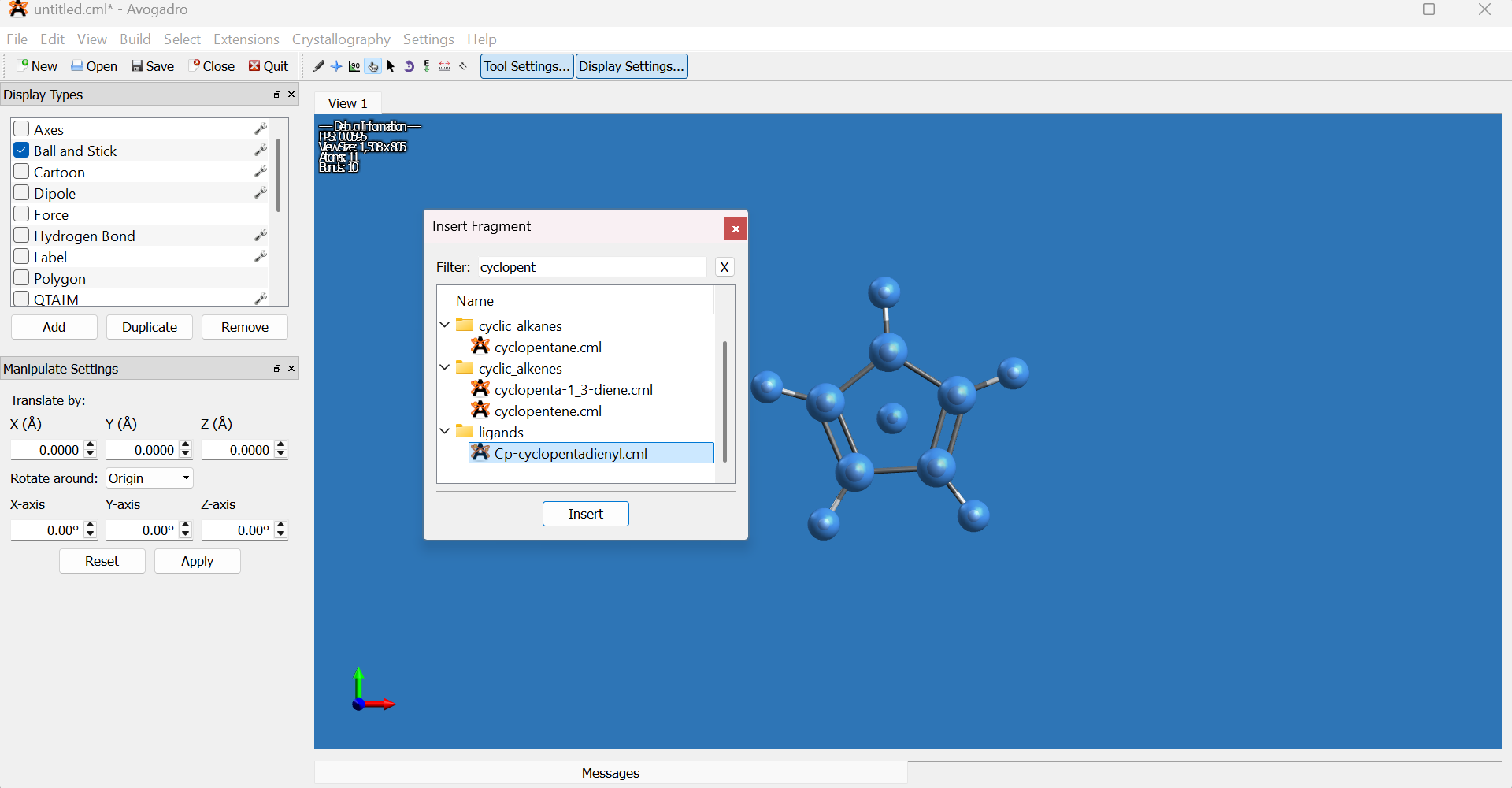
Task: Open Cartoon display settings wrench
Action: point(261,172)
